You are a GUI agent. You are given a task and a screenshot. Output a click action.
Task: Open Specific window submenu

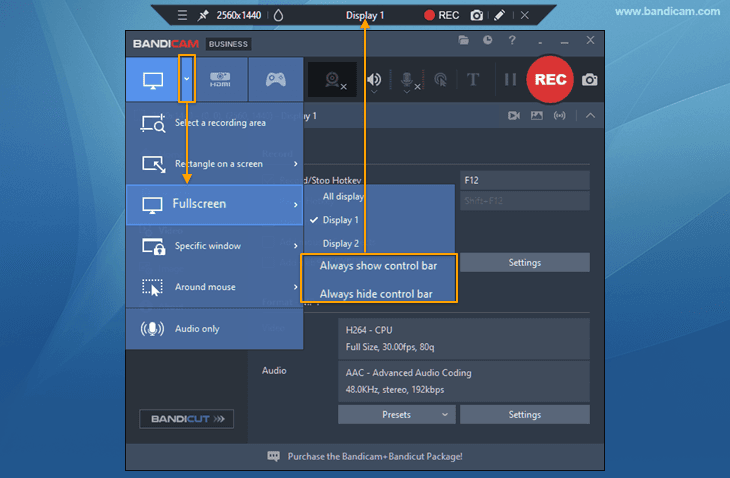pos(215,246)
